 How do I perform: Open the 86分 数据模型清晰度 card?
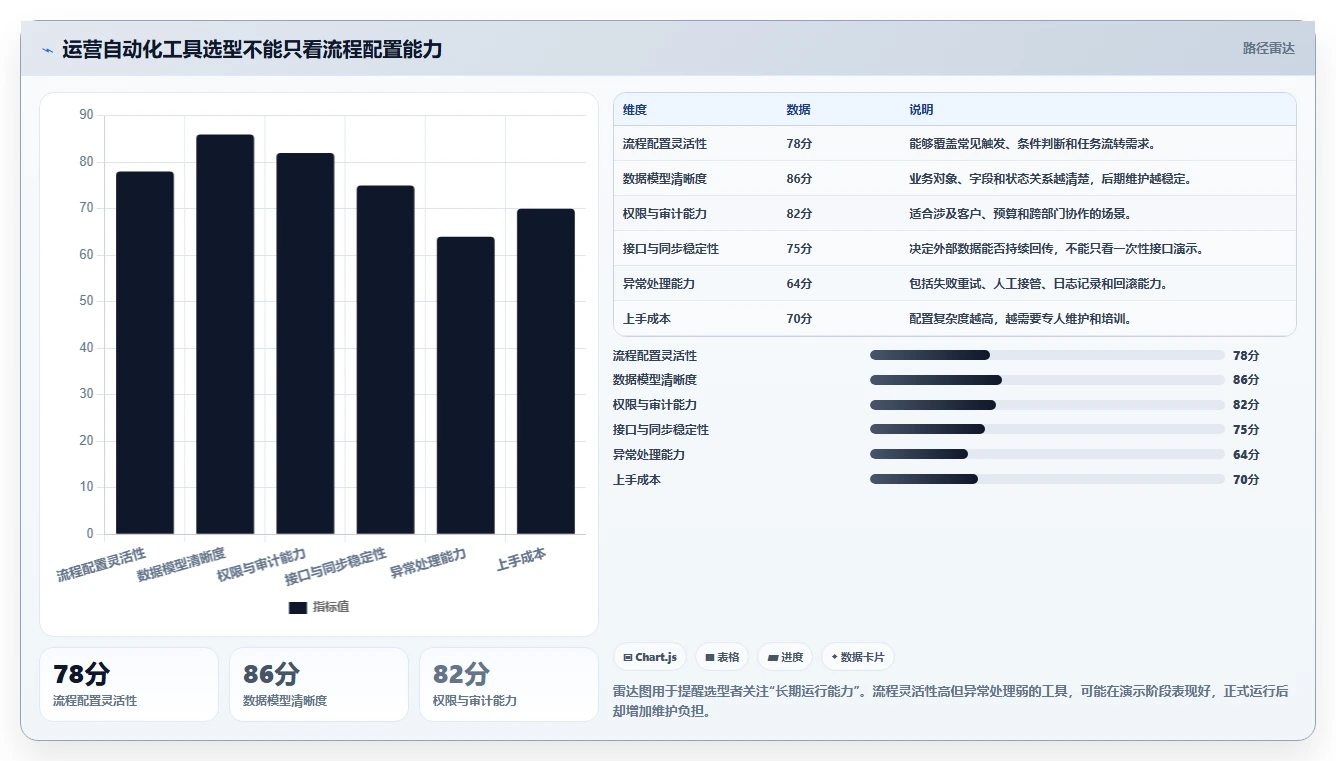coord(319,684)
